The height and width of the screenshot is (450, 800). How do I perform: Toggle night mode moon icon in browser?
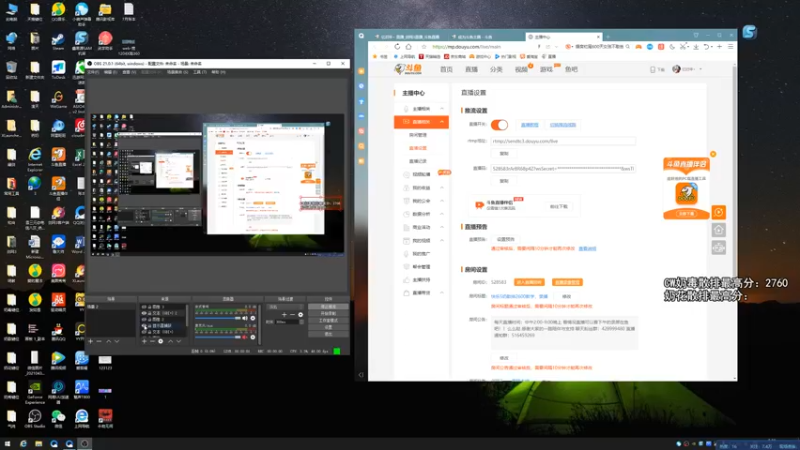coord(672,46)
